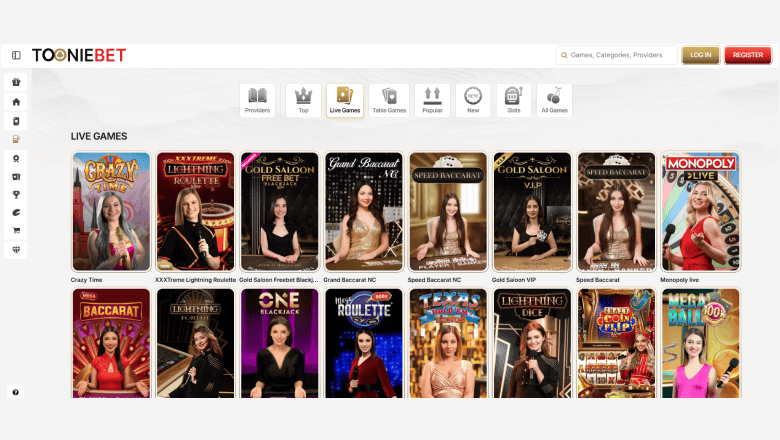Open ONE Blackjack thumbnail
The height and width of the screenshot is (440, 780).
(x=280, y=343)
